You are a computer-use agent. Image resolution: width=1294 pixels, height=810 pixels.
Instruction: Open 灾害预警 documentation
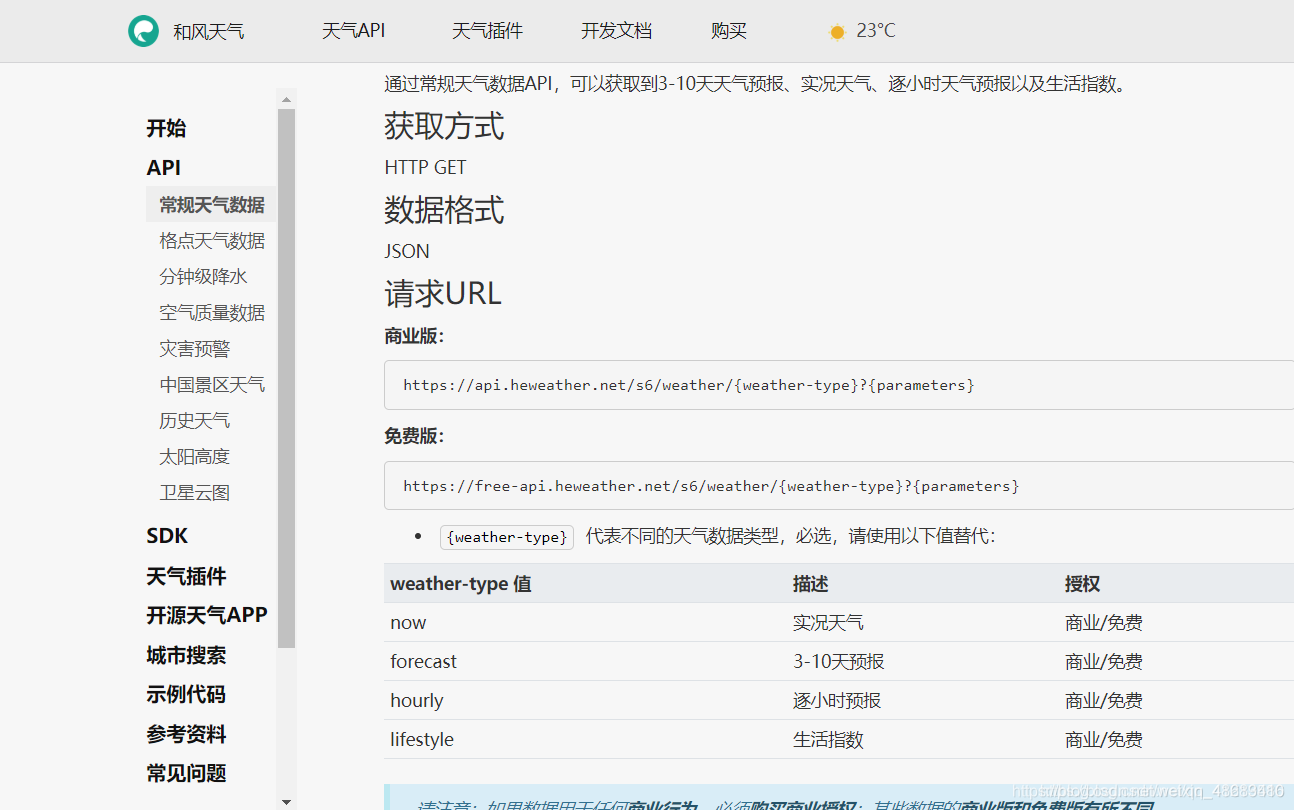click(194, 348)
